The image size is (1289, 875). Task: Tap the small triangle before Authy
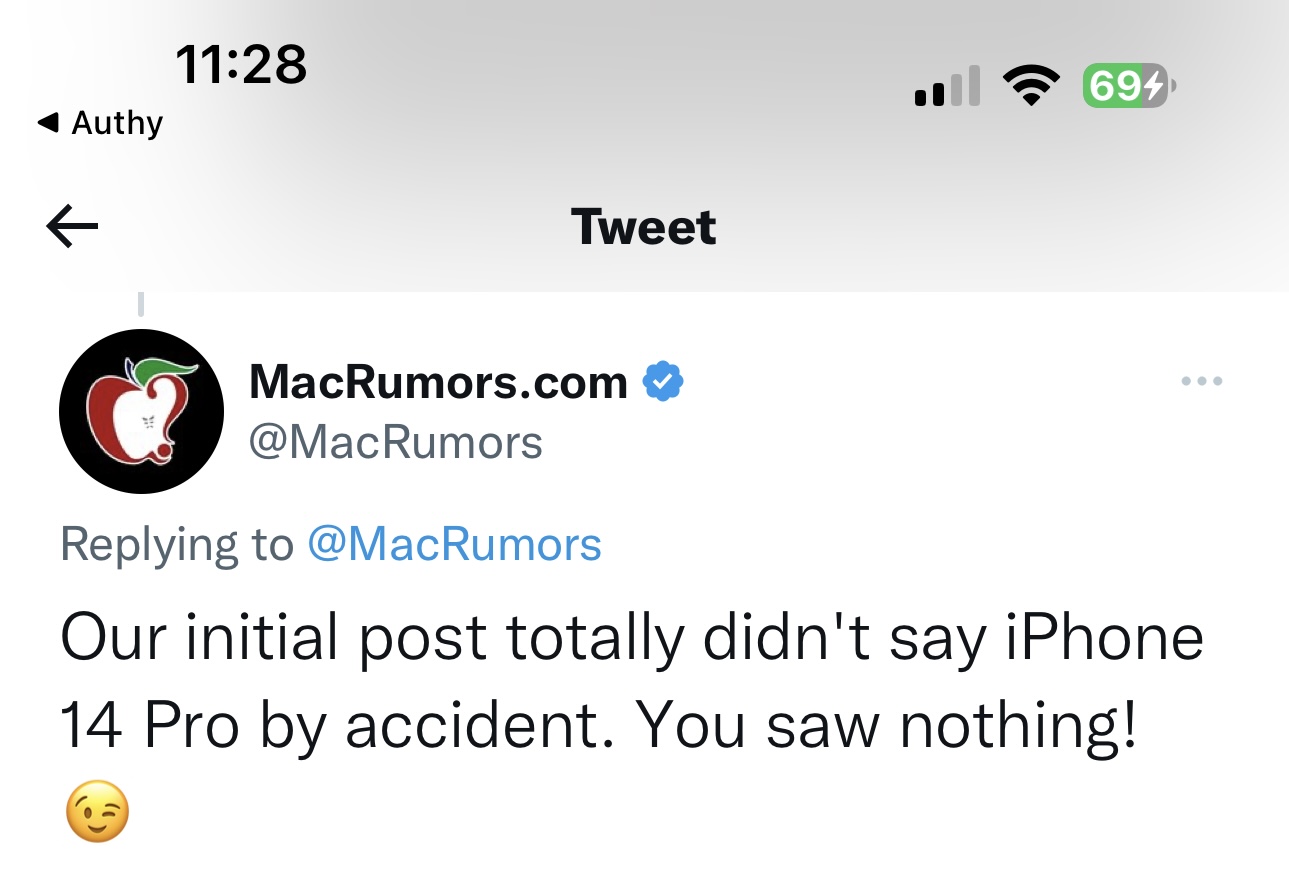pyautogui.click(x=46, y=123)
